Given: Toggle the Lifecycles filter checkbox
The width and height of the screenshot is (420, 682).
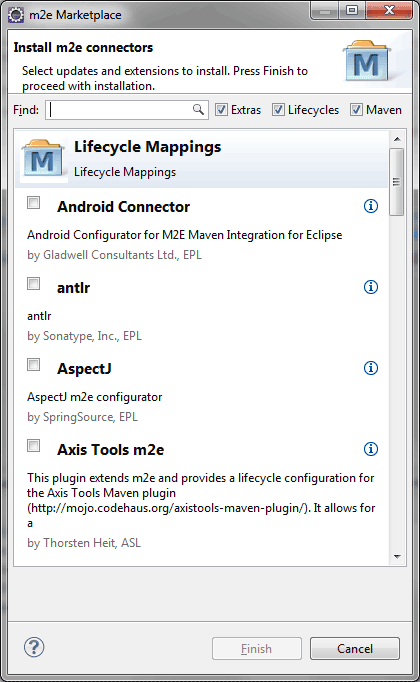Looking at the screenshot, I should 278,110.
